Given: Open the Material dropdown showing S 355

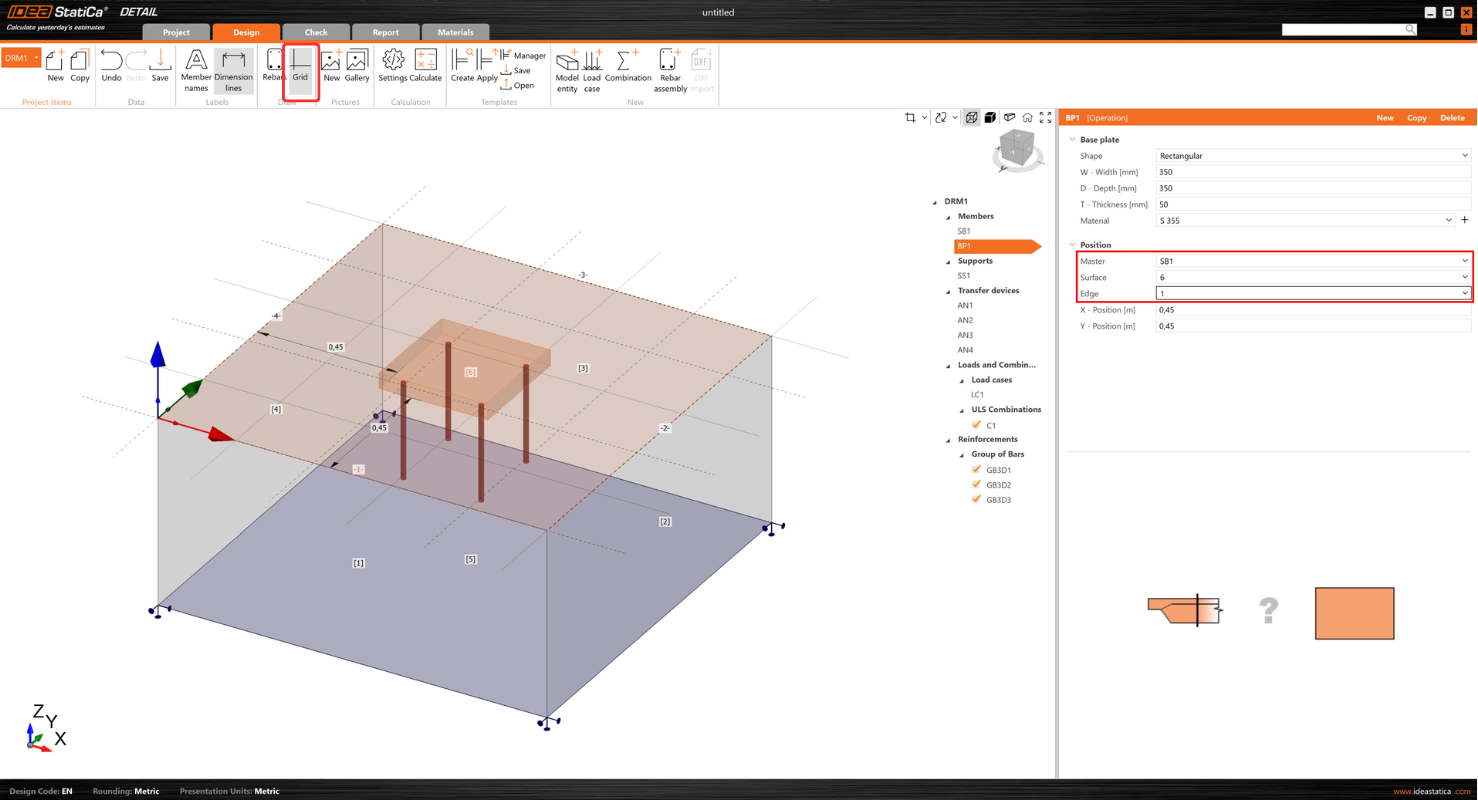Looking at the screenshot, I should click(x=1448, y=220).
